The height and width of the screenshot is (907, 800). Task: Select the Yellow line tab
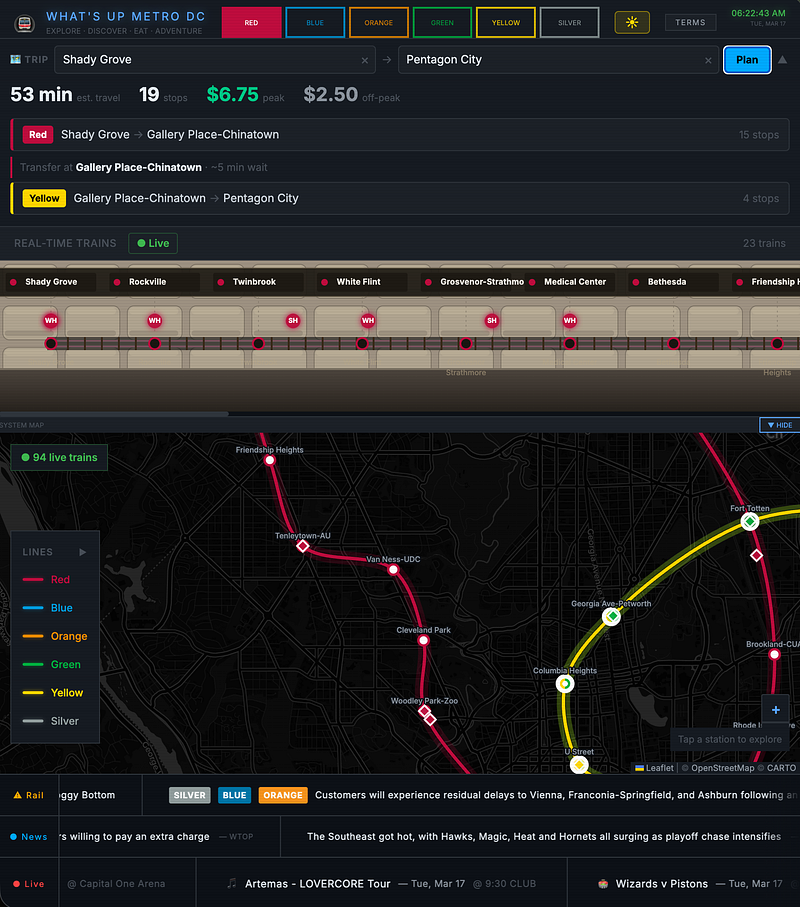tap(506, 23)
